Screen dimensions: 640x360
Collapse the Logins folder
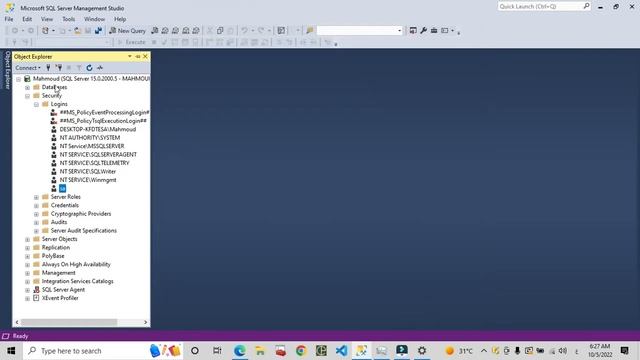[36, 104]
